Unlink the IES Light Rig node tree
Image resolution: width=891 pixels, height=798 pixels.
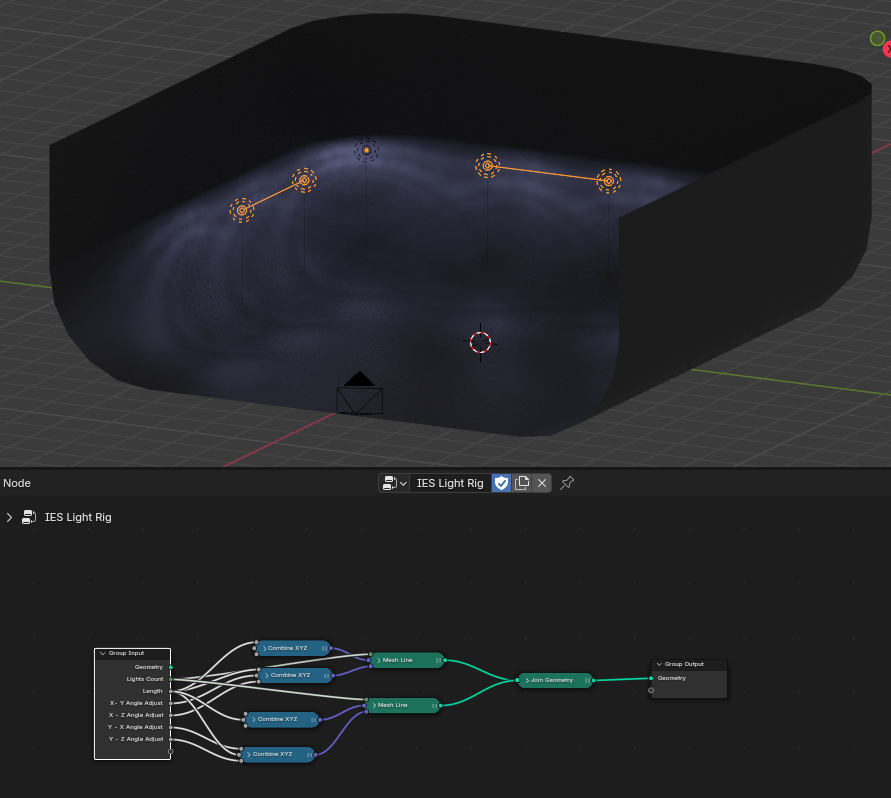tap(541, 483)
